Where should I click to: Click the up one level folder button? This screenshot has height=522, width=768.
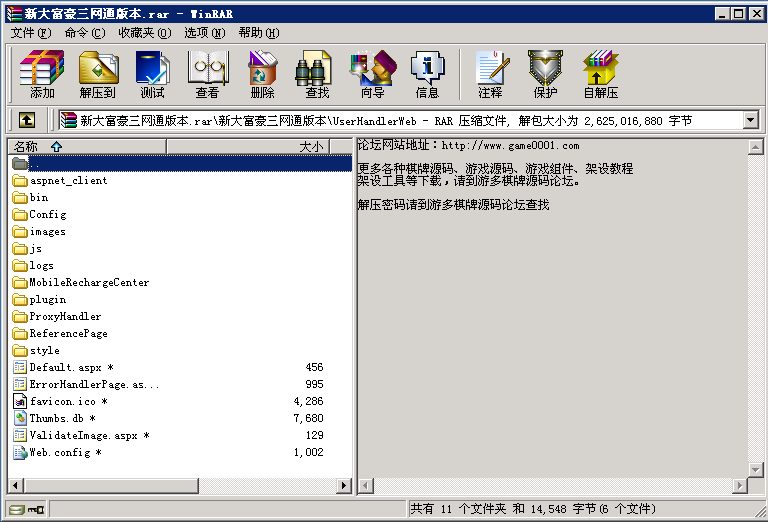[x=26, y=120]
